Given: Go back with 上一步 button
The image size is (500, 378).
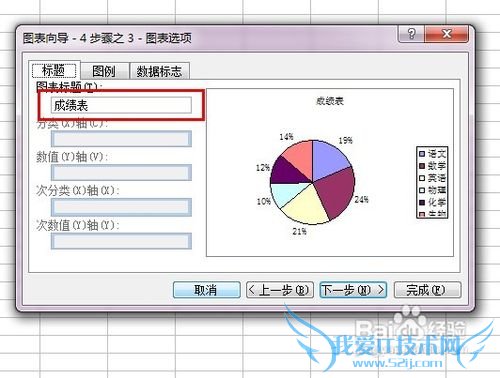Looking at the screenshot, I should tap(280, 290).
